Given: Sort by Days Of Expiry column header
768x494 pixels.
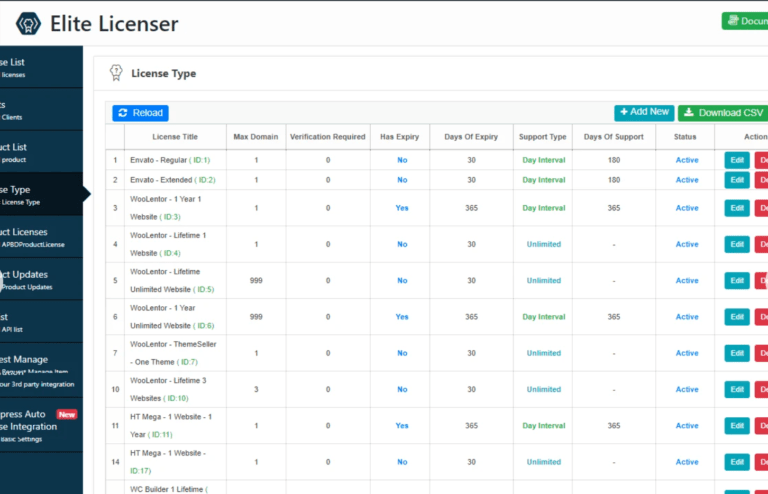Looking at the screenshot, I should tap(471, 137).
